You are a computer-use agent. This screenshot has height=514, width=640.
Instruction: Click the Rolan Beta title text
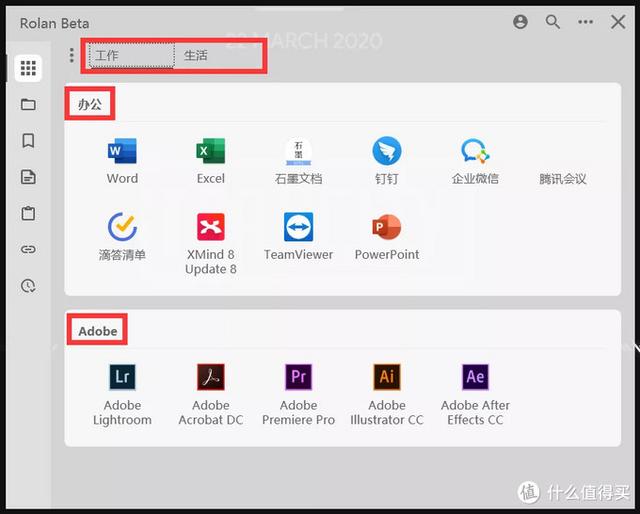click(x=54, y=23)
